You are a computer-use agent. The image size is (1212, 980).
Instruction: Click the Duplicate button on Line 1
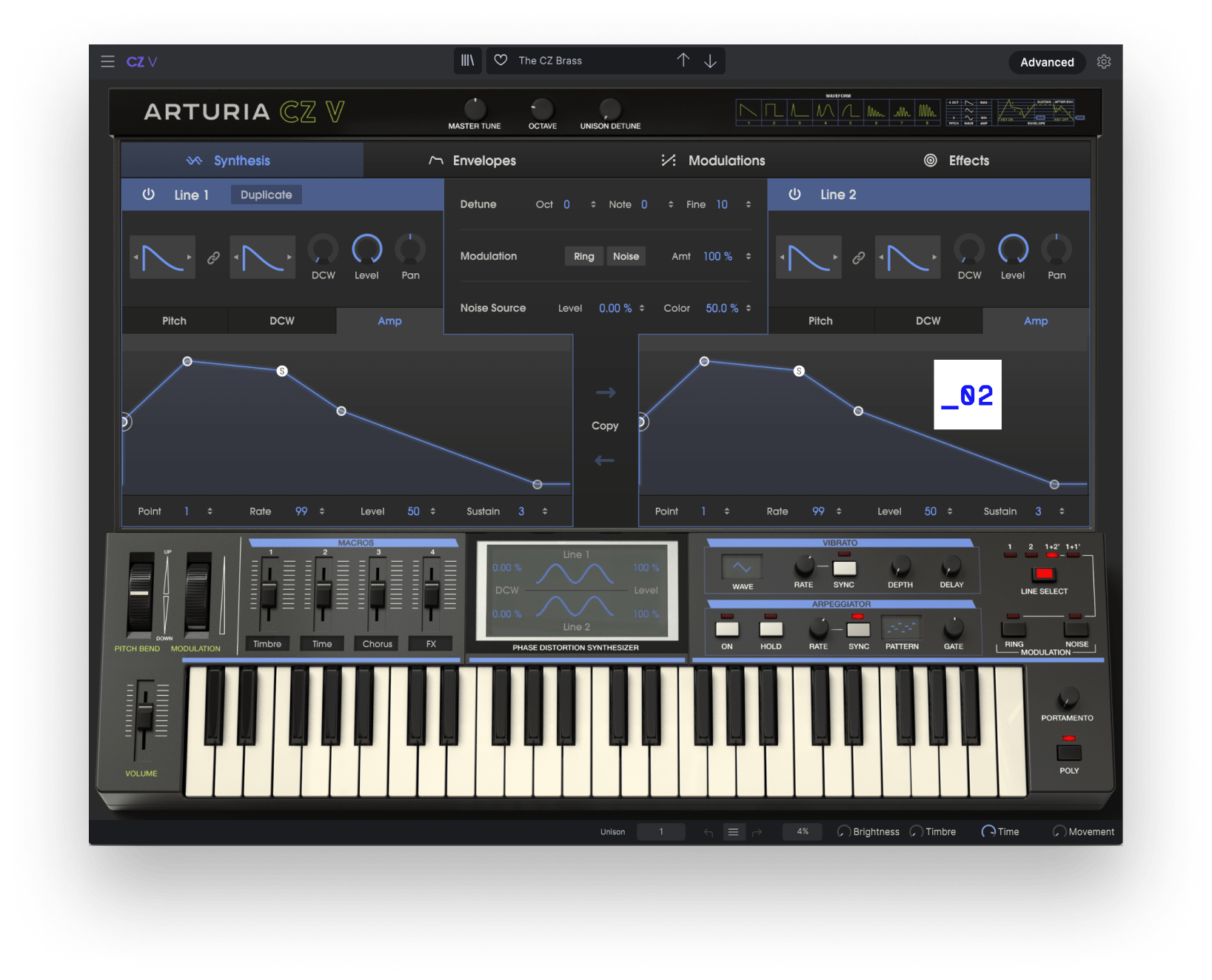pyautogui.click(x=266, y=195)
